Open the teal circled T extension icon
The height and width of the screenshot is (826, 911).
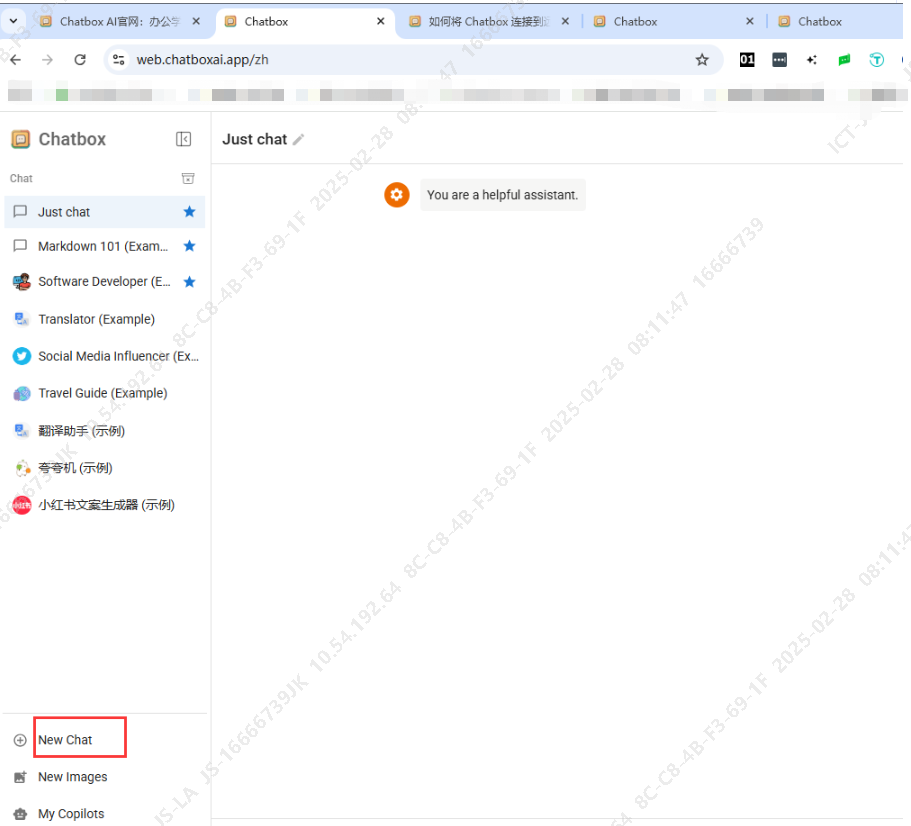[x=876, y=59]
